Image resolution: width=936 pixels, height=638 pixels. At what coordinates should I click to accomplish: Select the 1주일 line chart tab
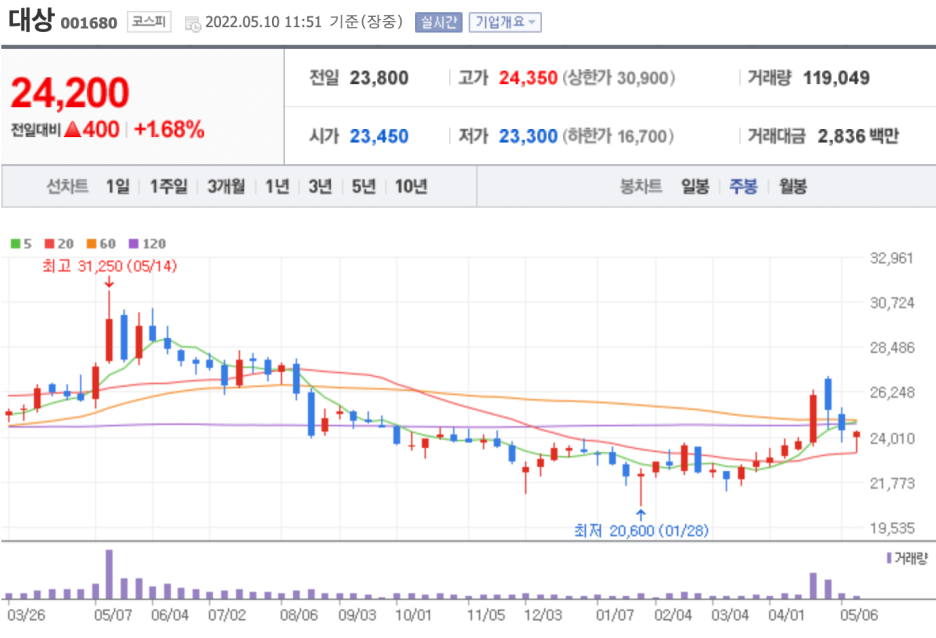tap(168, 186)
